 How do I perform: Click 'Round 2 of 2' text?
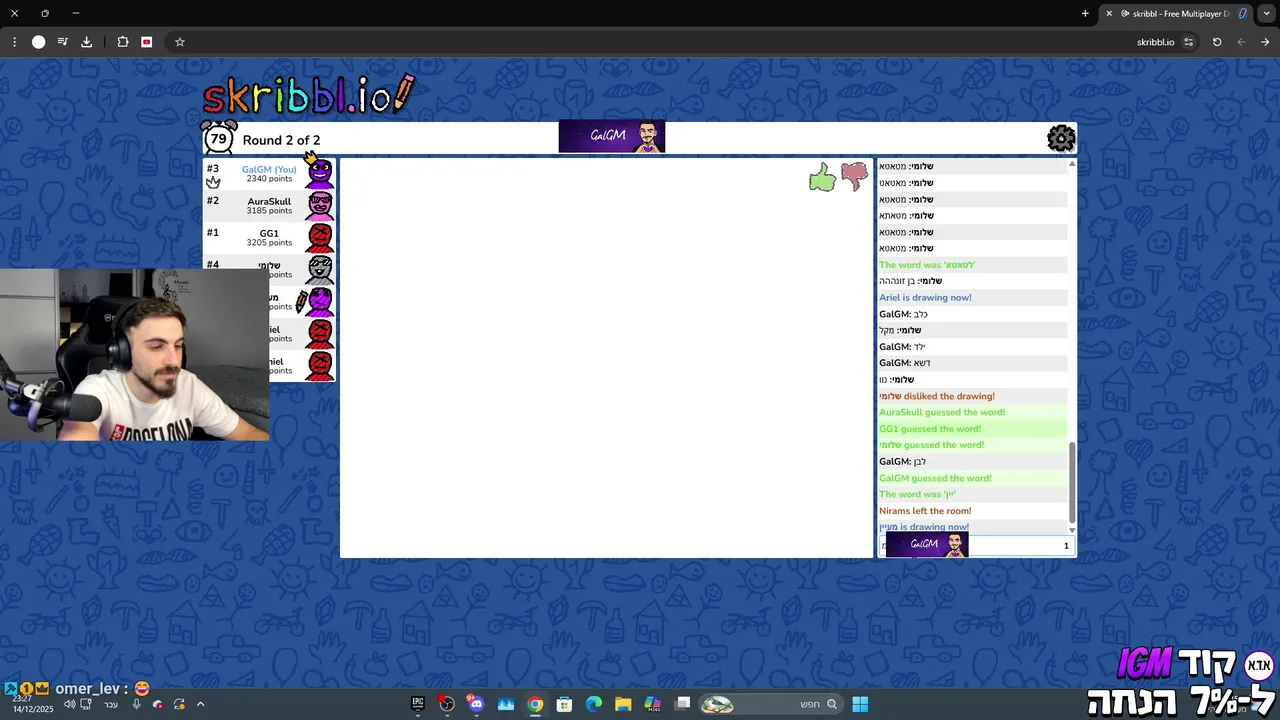pyautogui.click(x=281, y=140)
